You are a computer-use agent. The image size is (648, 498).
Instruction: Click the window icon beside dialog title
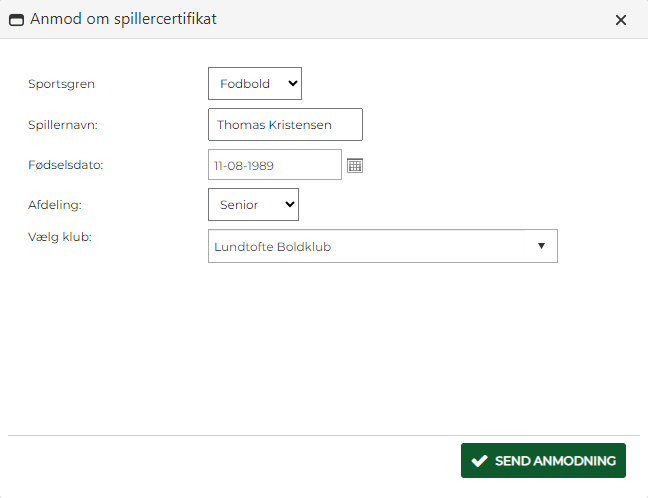16,20
